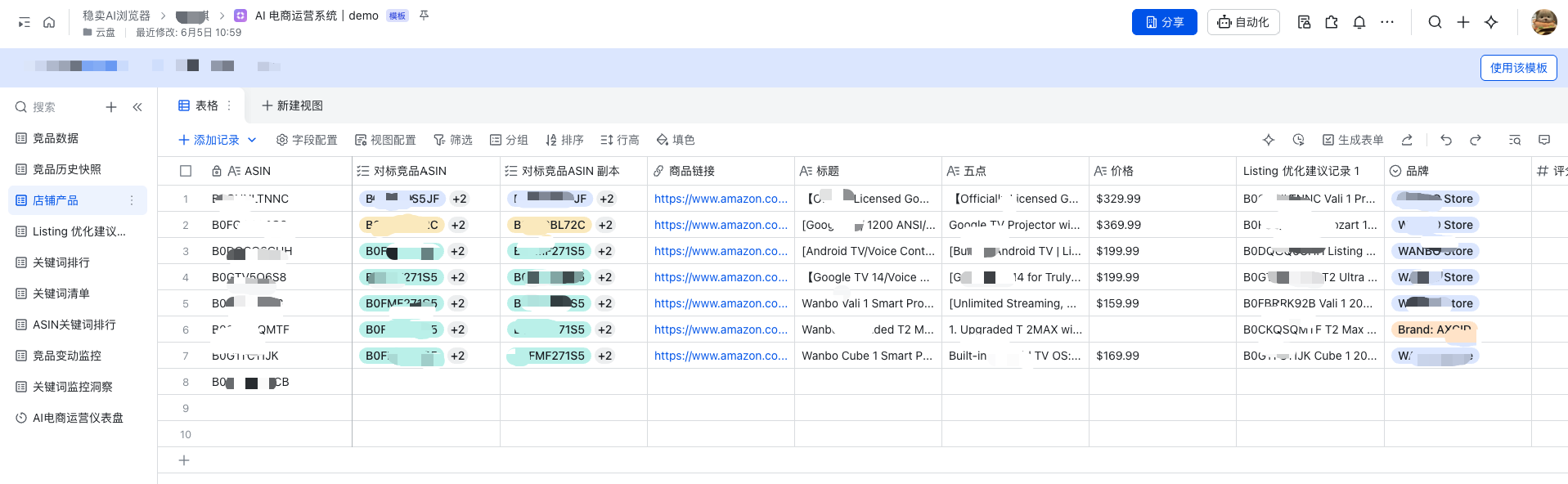This screenshot has width=1568, height=484.
Task: Open 填色 fill color tool
Action: 676,140
